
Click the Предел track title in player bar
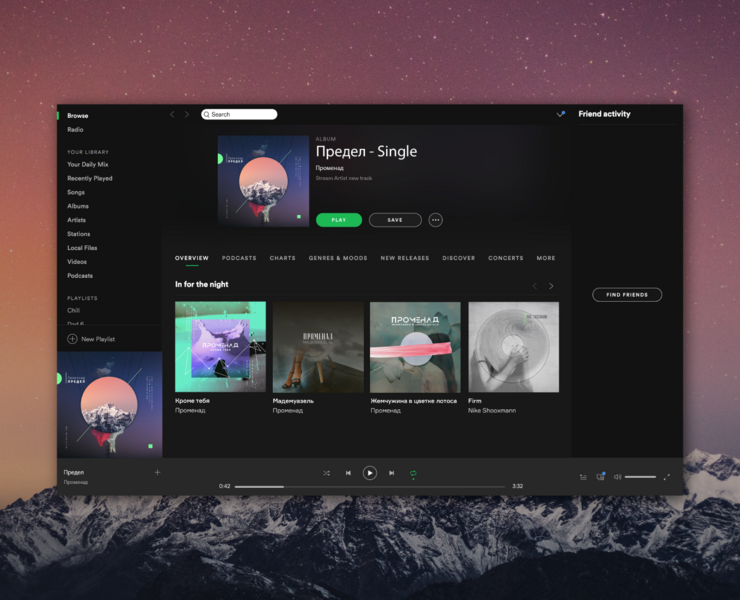click(74, 472)
